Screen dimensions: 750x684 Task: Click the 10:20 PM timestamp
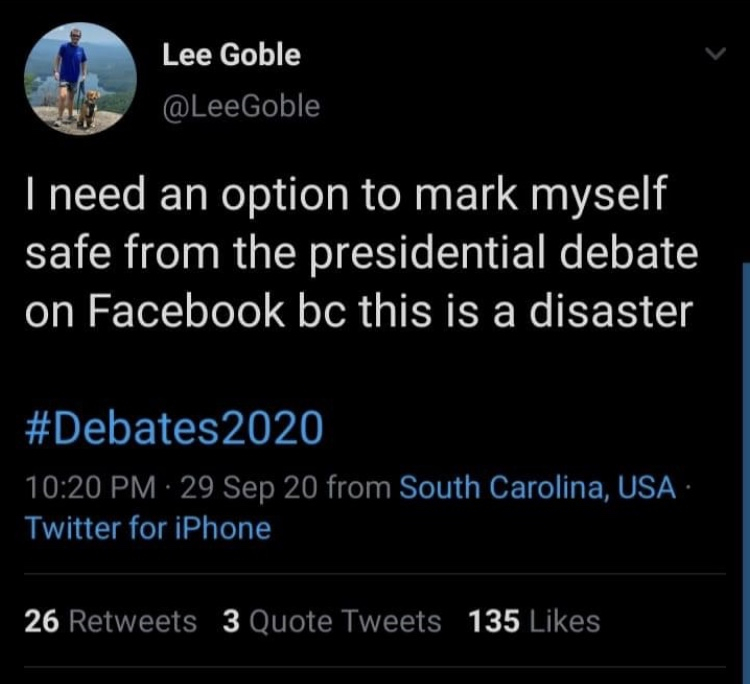click(88, 489)
